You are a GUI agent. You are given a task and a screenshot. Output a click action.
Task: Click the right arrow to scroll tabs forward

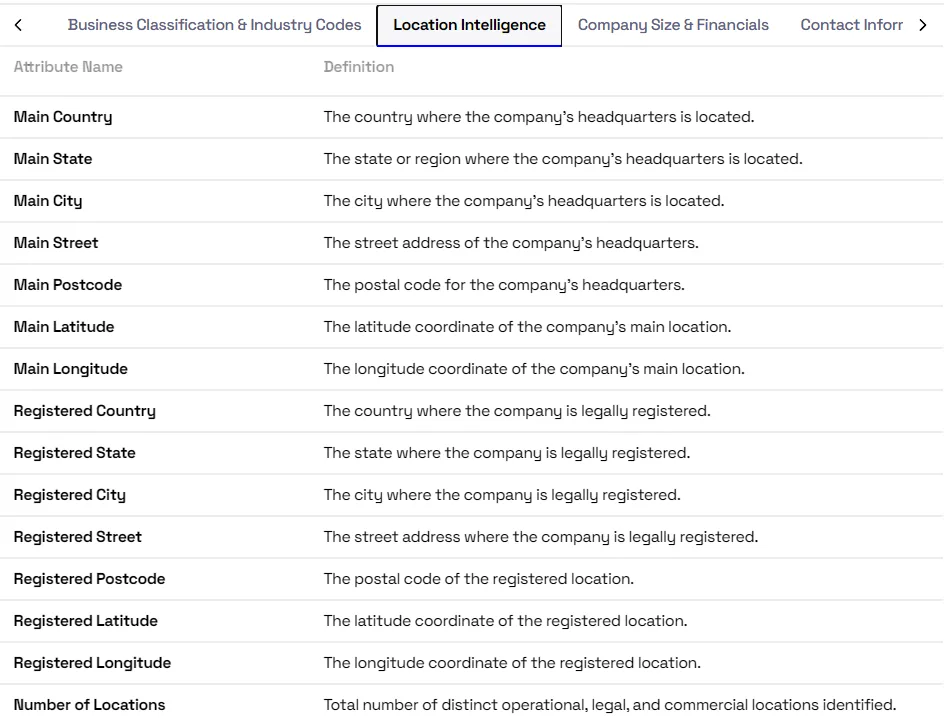coord(922,25)
